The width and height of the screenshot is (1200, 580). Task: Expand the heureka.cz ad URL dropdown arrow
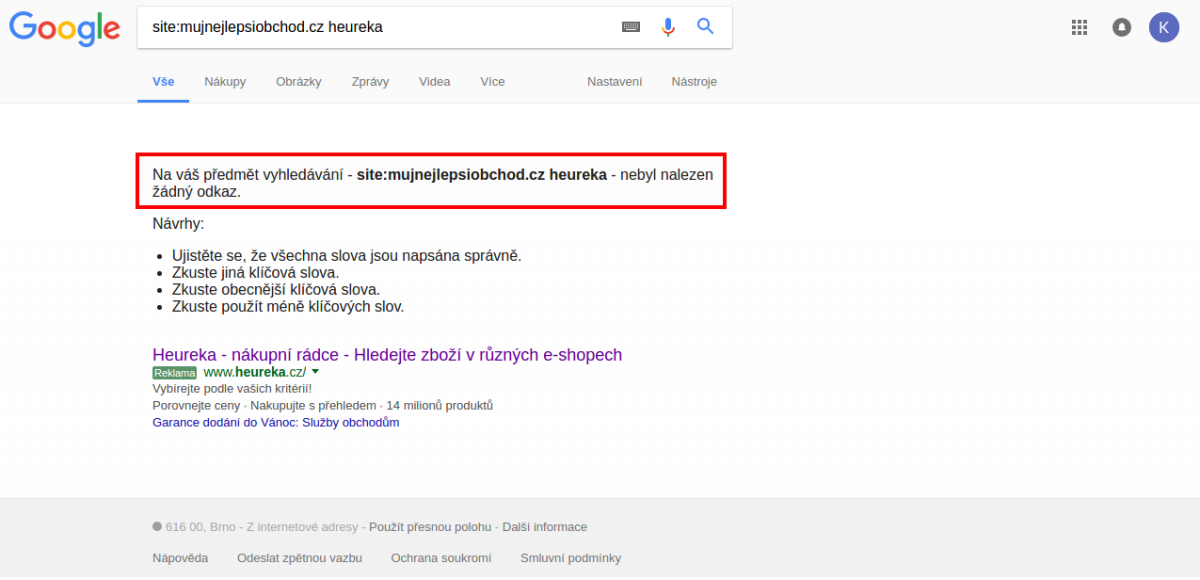316,372
